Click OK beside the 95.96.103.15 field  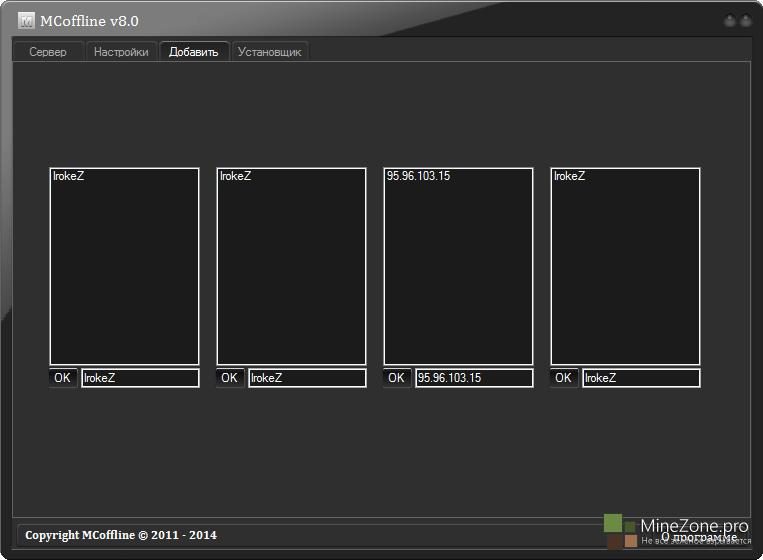[397, 378]
